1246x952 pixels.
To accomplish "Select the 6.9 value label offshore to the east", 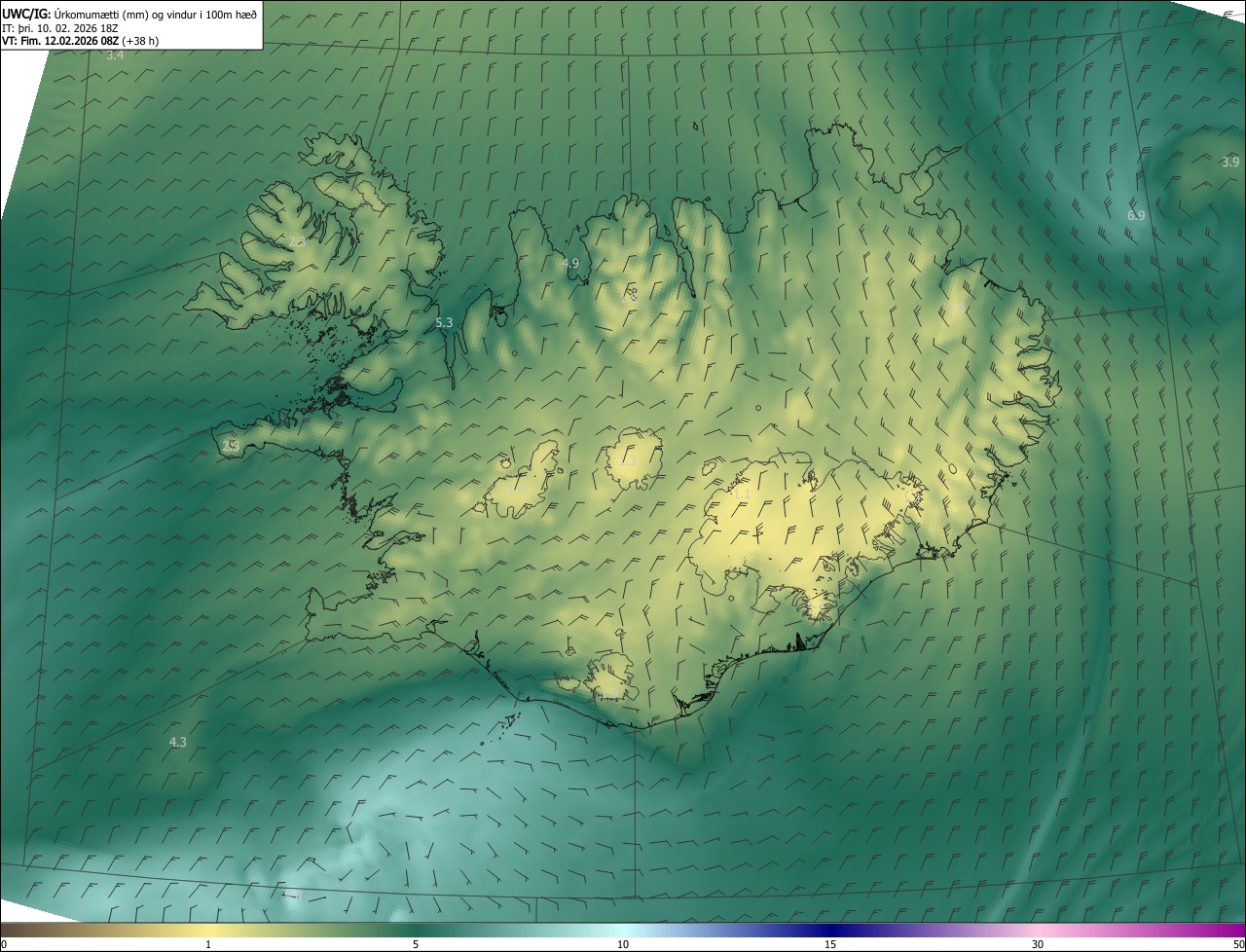I will pos(1135,215).
